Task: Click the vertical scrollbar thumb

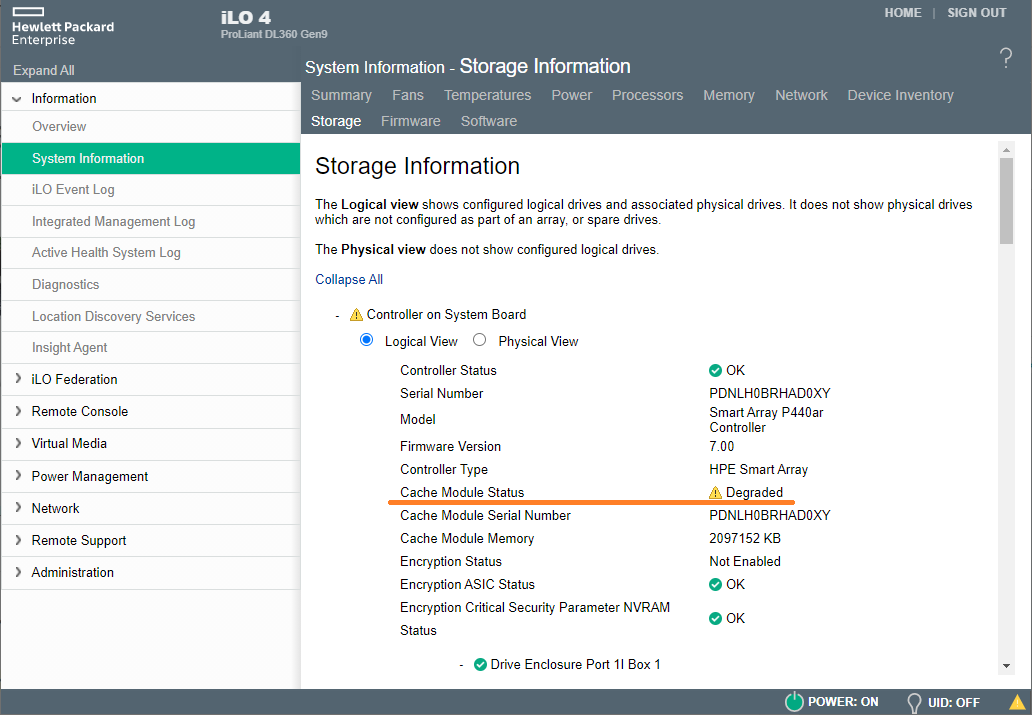Action: click(x=1006, y=200)
